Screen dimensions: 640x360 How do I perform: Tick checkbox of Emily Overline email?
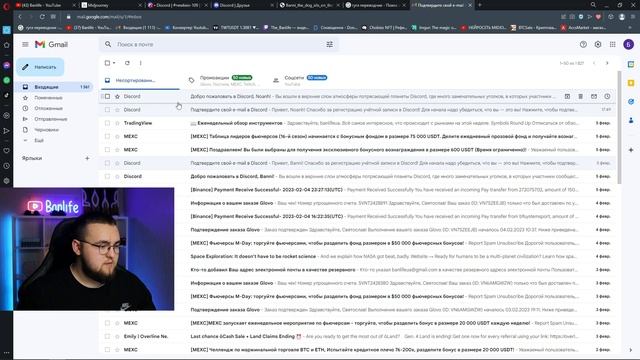(x=107, y=336)
